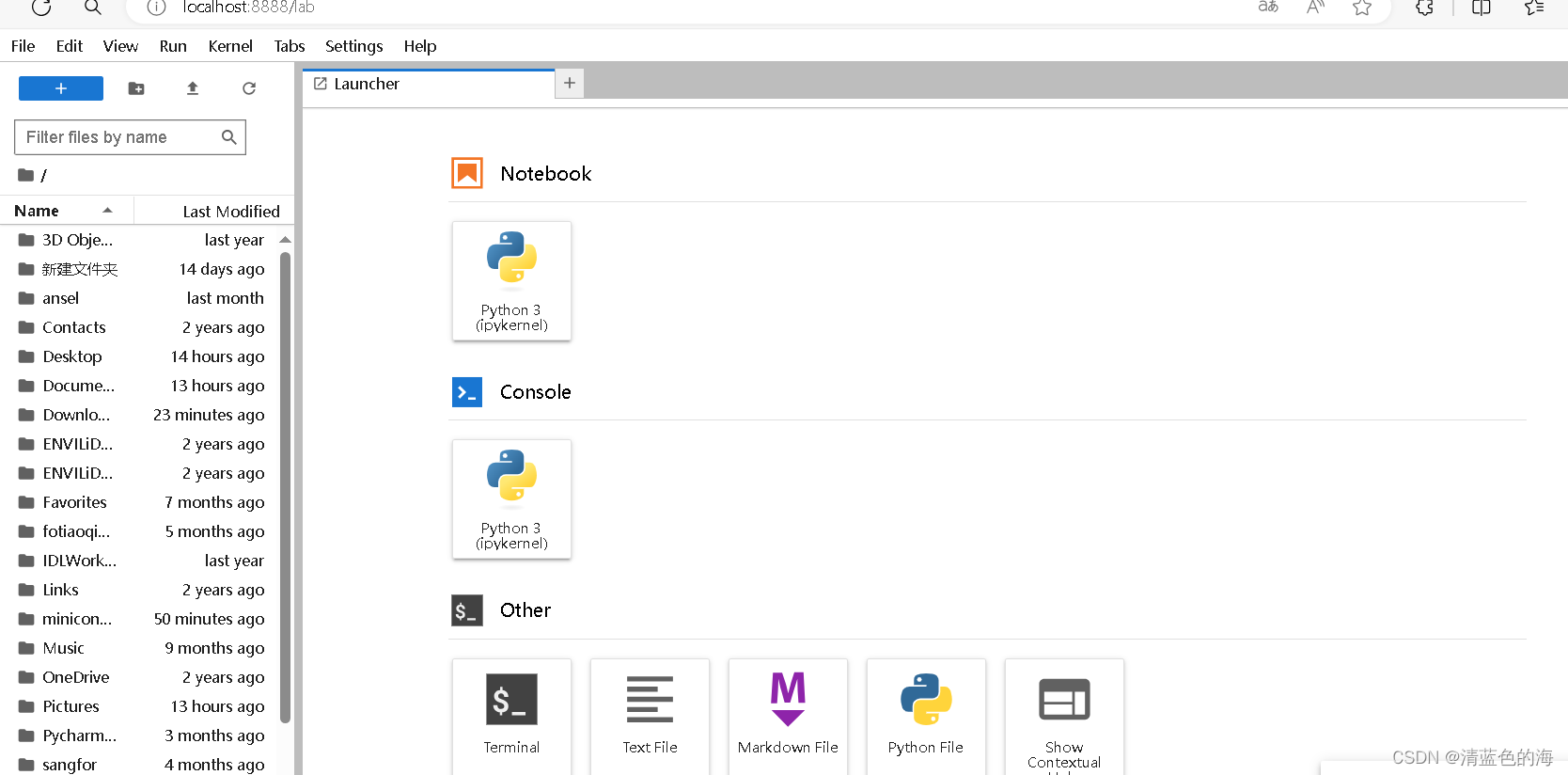Click the browser search magnifier icon
This screenshot has width=1568, height=775.
point(92,8)
